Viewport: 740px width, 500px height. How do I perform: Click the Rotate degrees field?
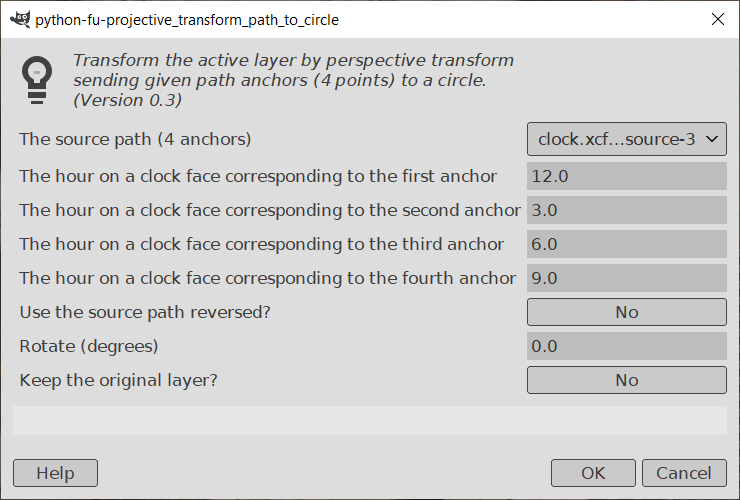(626, 346)
